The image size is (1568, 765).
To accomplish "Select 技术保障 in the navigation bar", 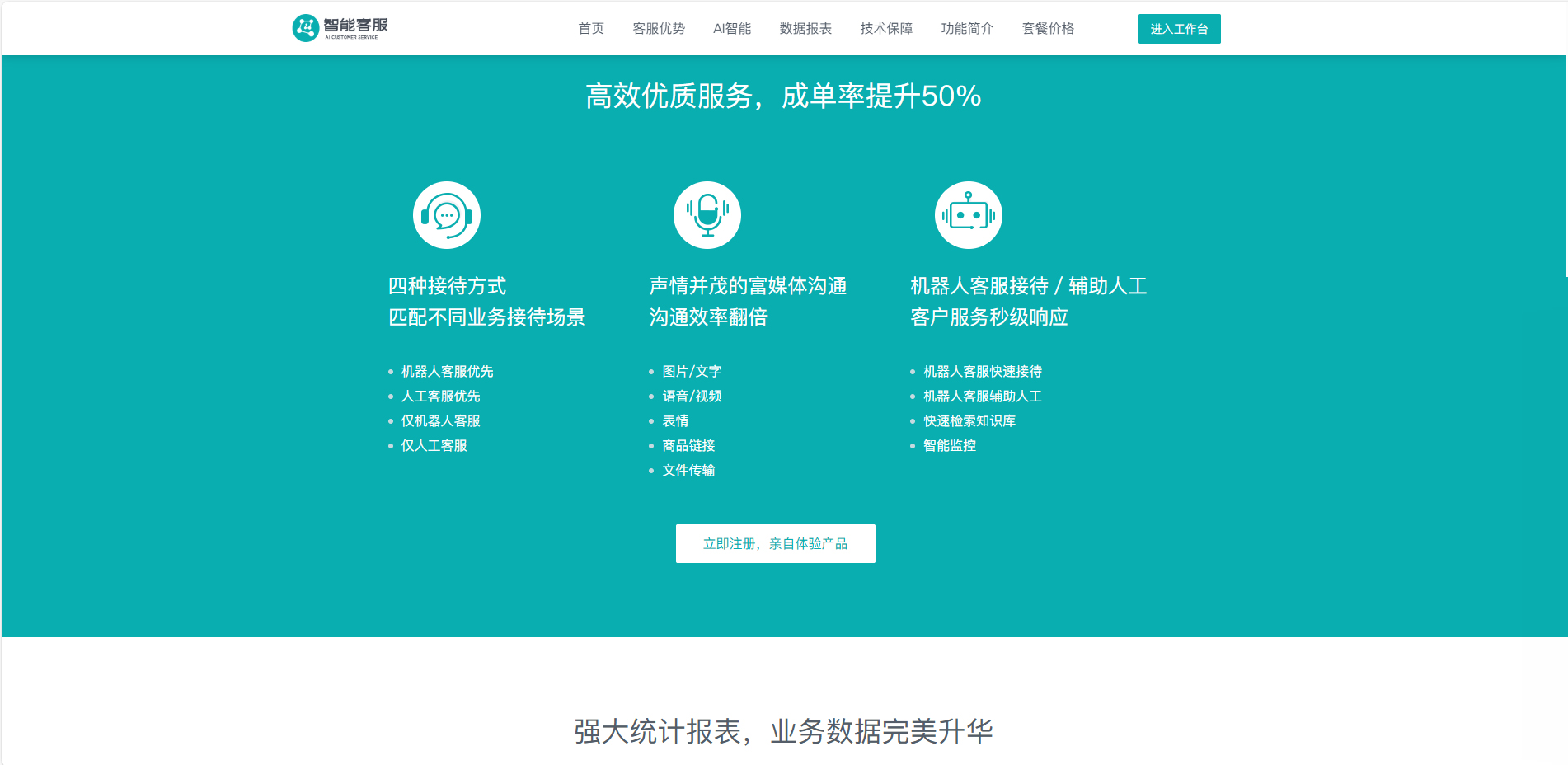I will point(886,29).
